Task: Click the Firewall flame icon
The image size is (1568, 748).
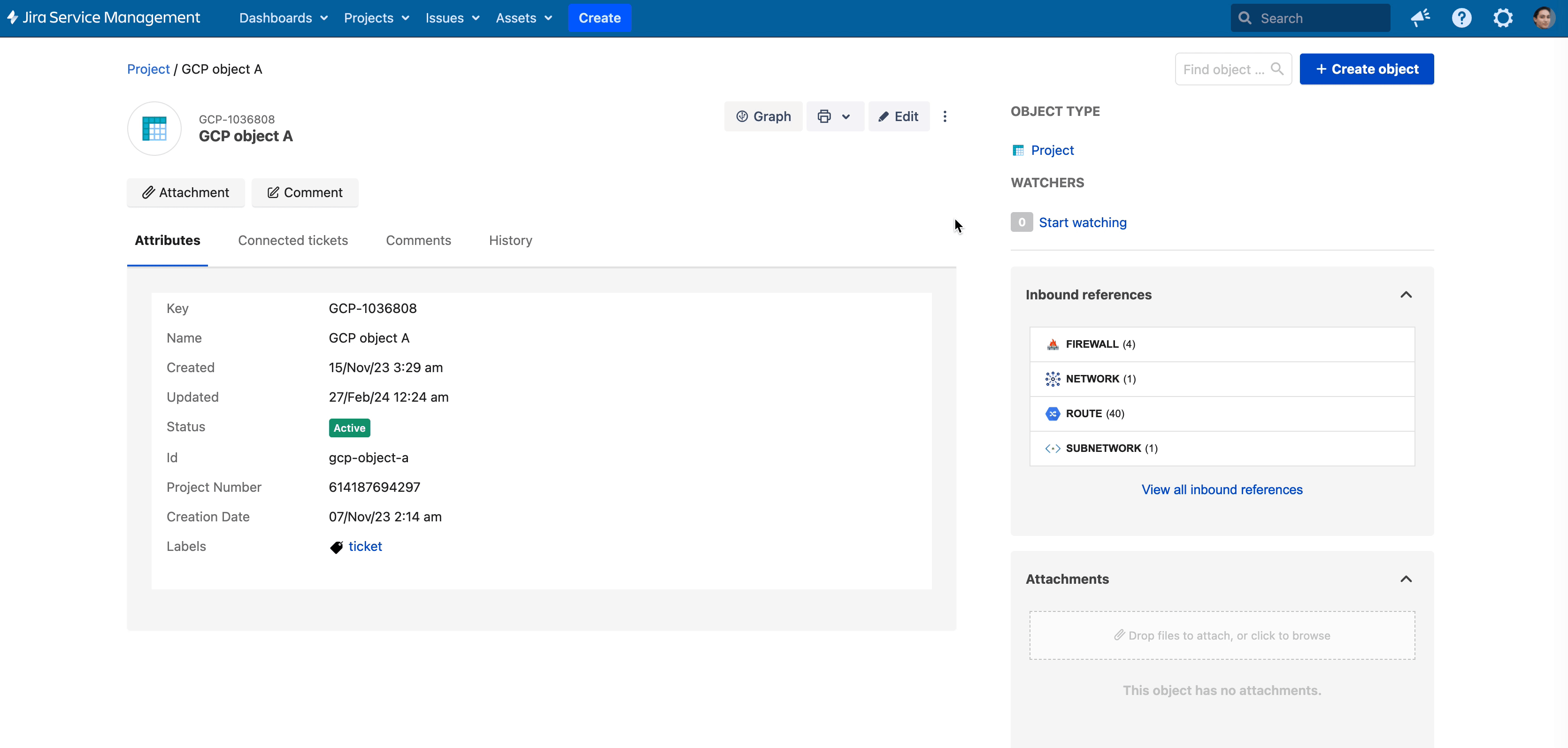Action: [1053, 344]
